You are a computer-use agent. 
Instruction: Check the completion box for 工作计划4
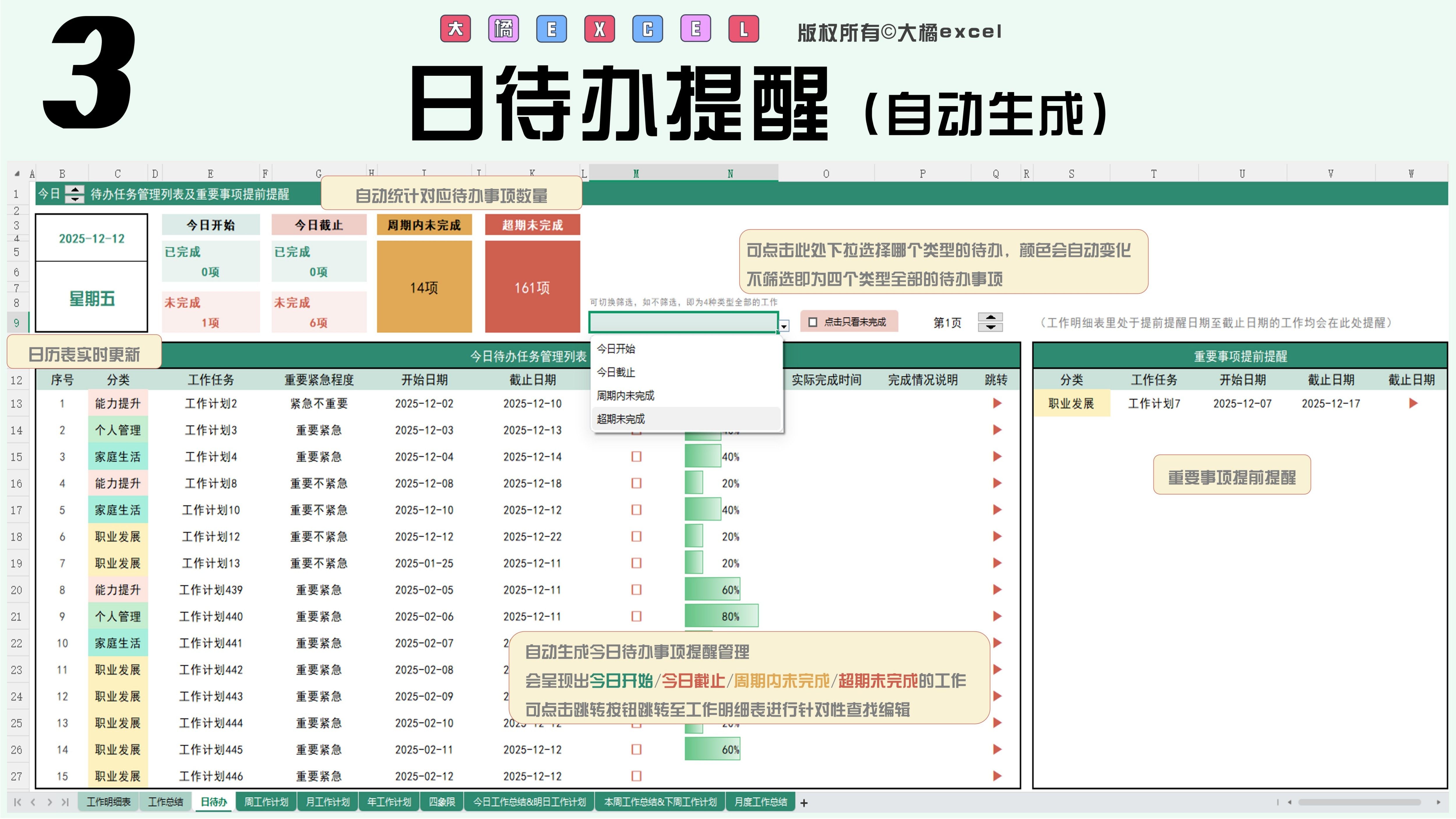[x=636, y=457]
